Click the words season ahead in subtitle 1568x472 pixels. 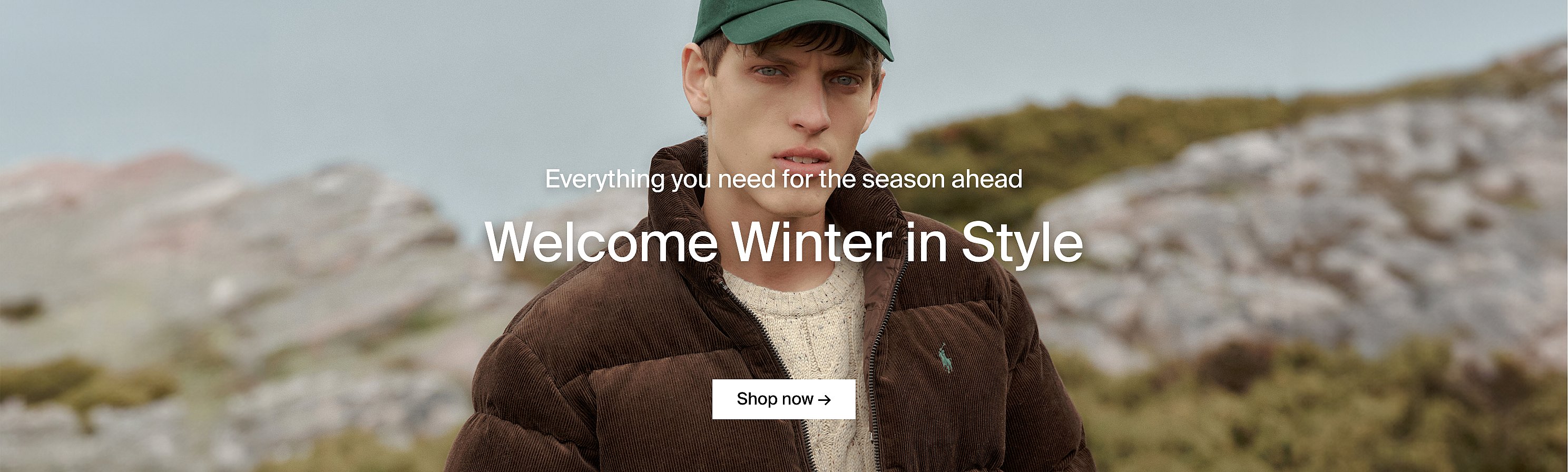[942, 180]
